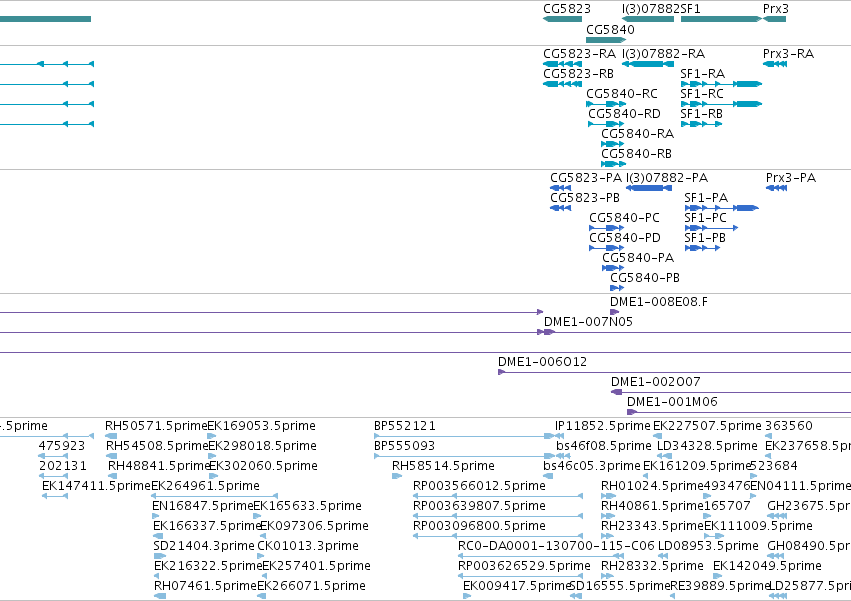This screenshot has height=601, width=851.
Task: Click the CG5823-PA protein feature
Action: pyautogui.click(x=561, y=188)
